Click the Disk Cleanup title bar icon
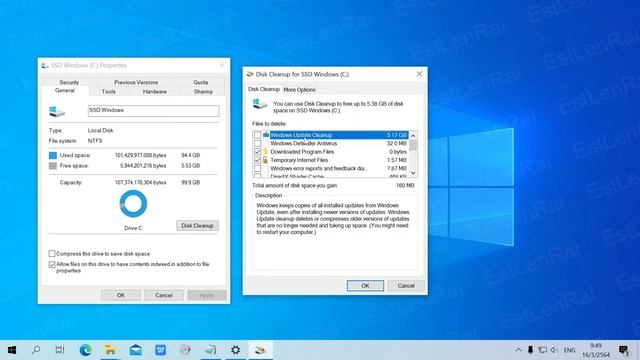Screen dimensions: 640x360 (x=250, y=74)
